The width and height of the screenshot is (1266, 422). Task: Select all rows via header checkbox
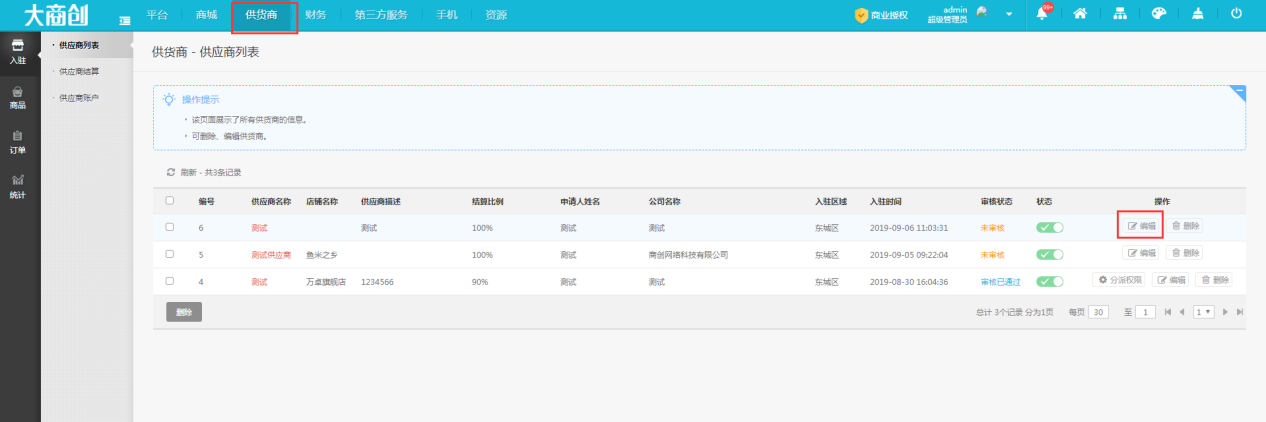170,201
